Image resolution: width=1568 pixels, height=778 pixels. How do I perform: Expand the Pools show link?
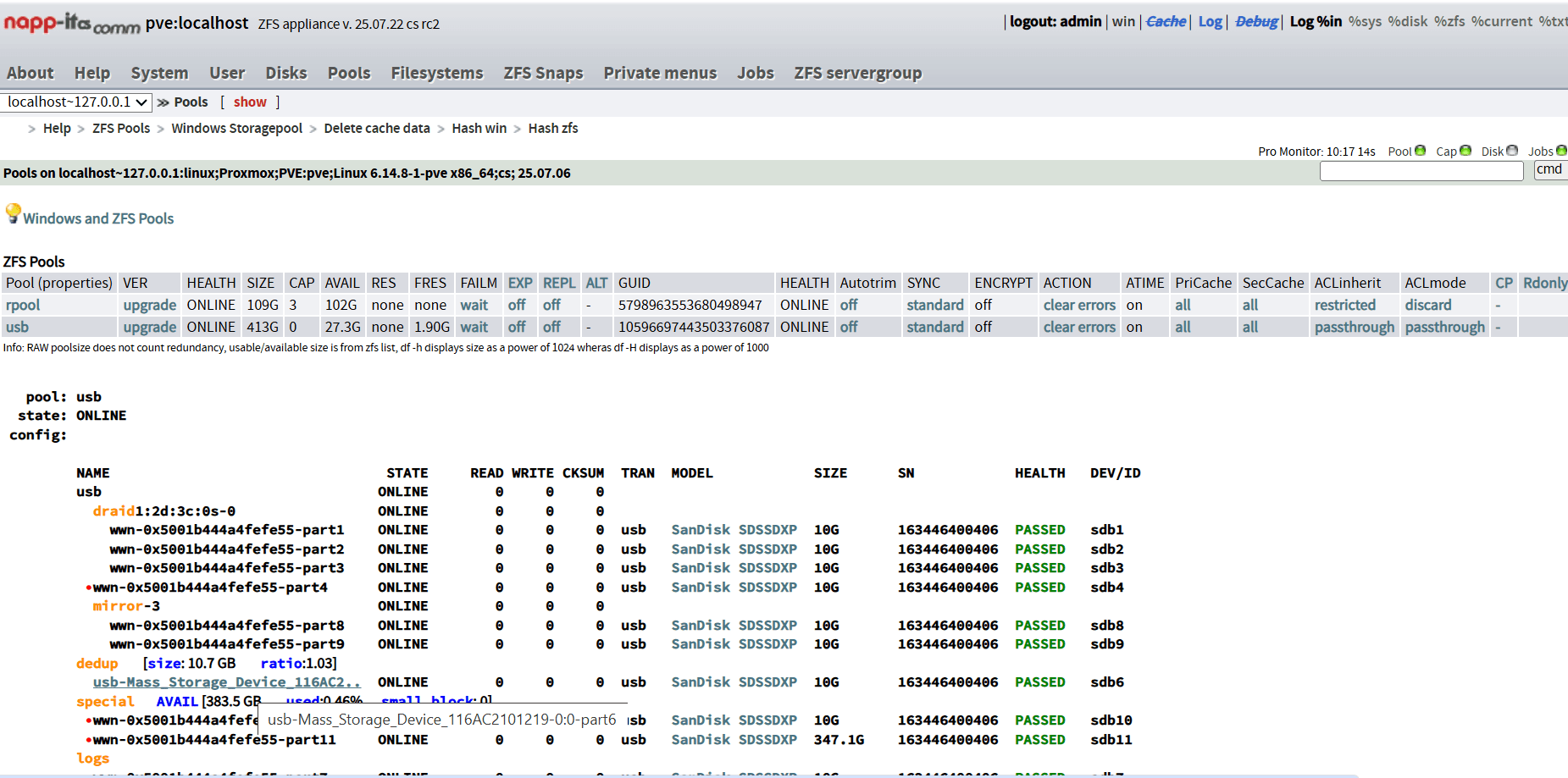coord(250,102)
